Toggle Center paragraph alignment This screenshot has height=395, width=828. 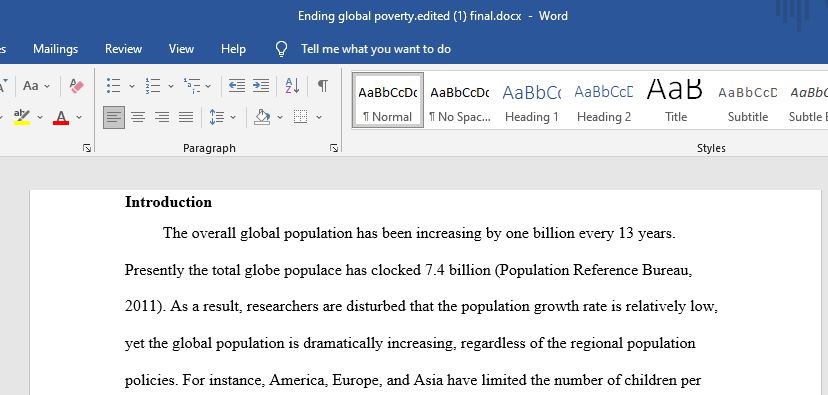click(x=138, y=117)
